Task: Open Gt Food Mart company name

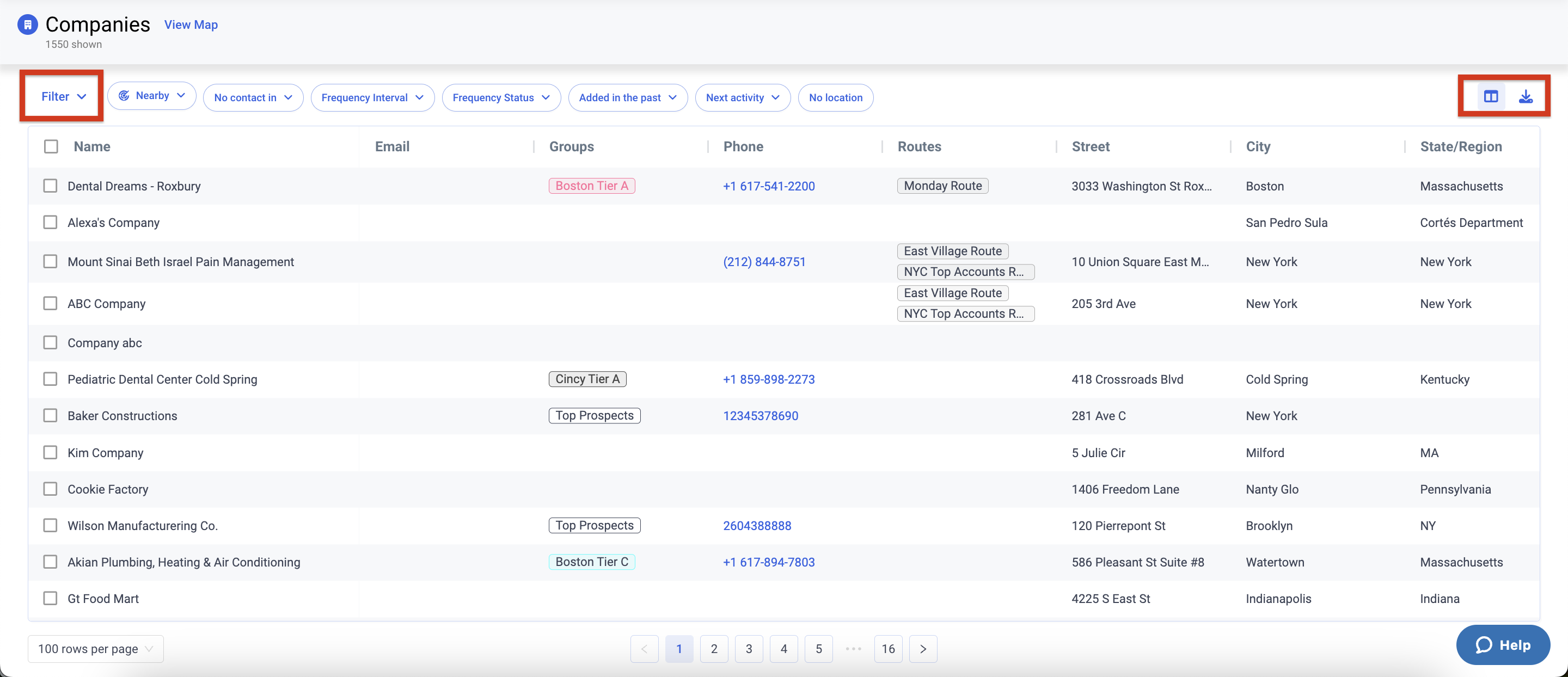Action: tap(103, 599)
